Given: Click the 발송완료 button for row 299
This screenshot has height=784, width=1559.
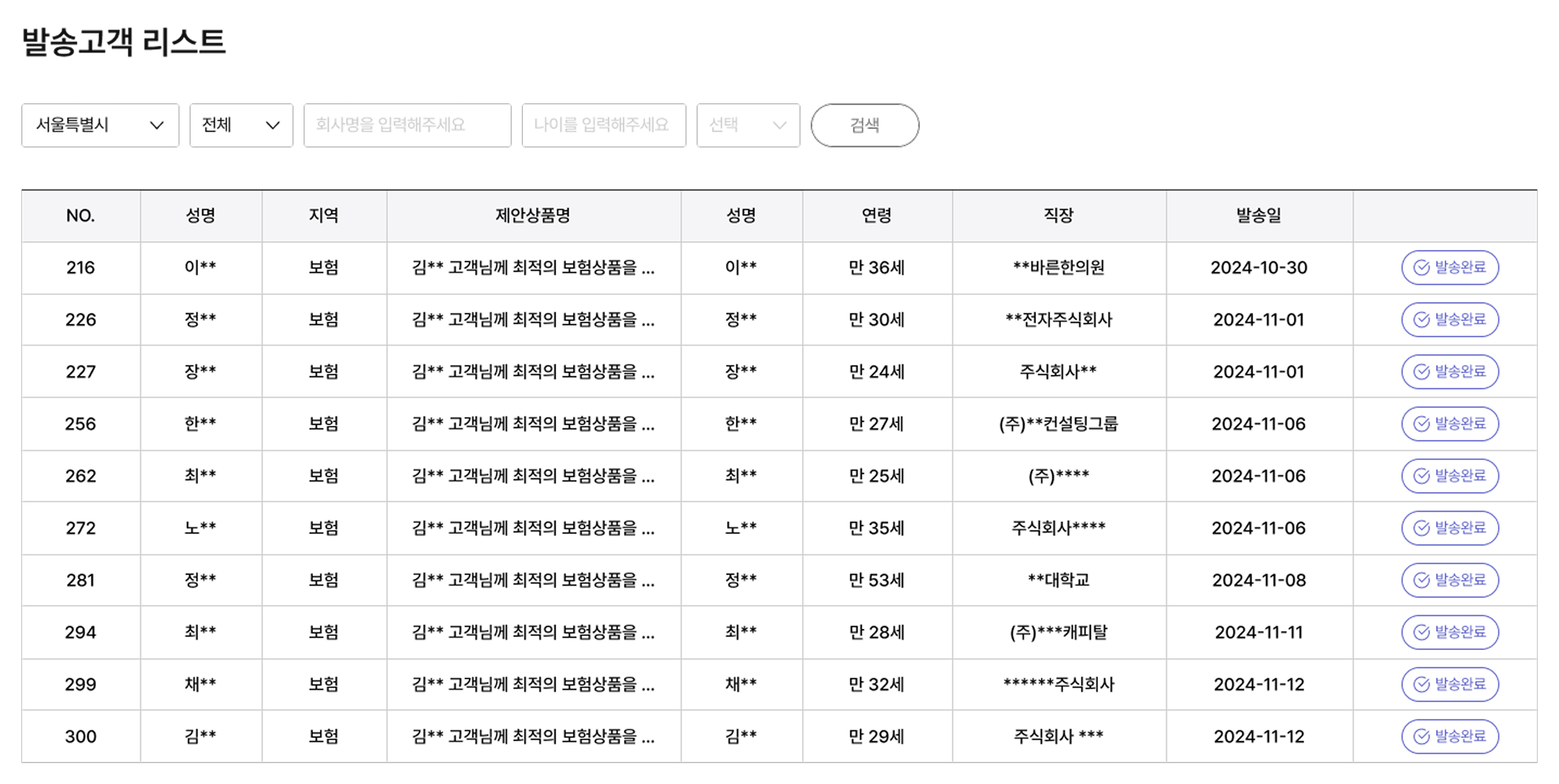Looking at the screenshot, I should click(1449, 684).
